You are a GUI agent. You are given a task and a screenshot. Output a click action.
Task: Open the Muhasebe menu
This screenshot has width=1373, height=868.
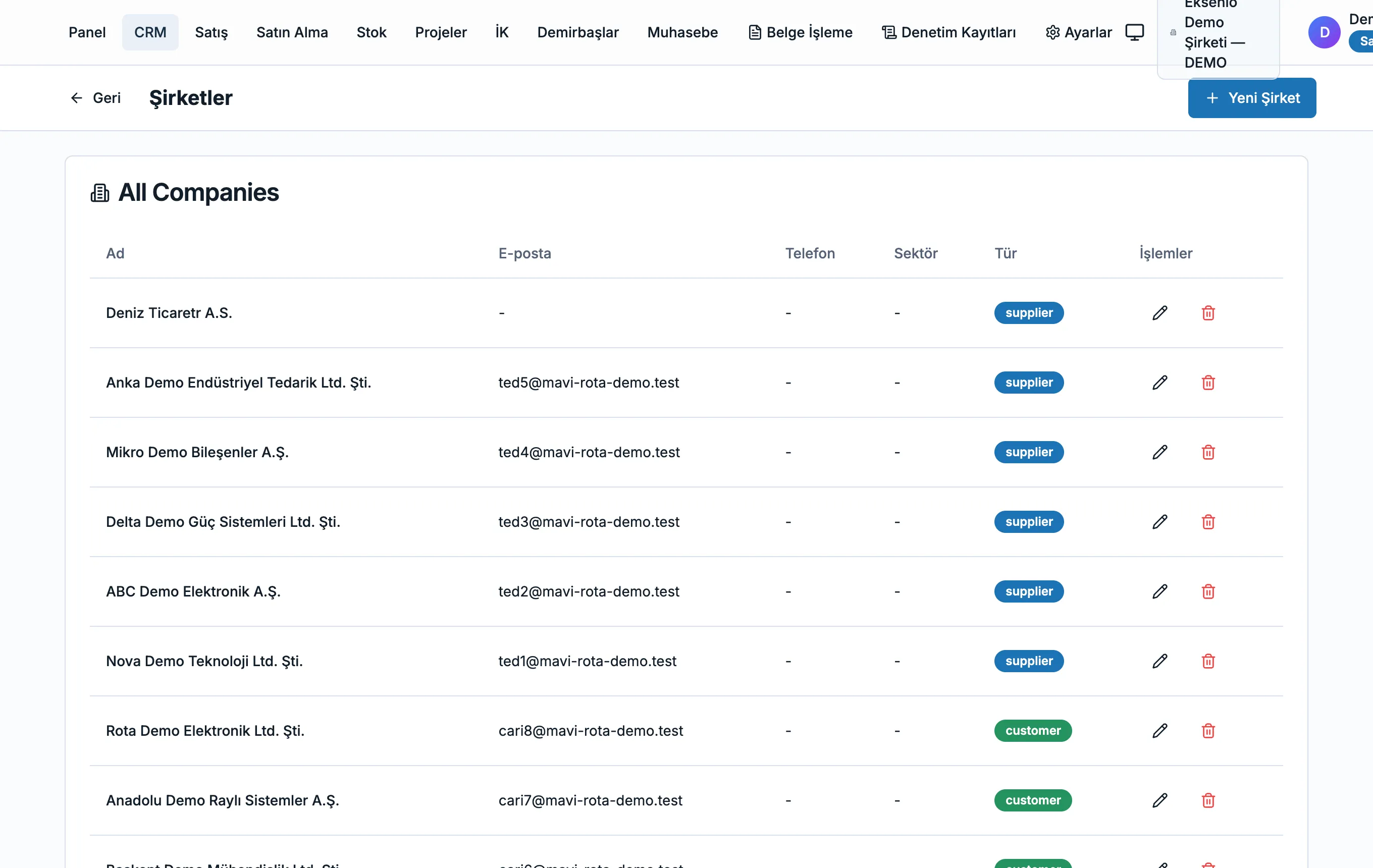(x=682, y=32)
